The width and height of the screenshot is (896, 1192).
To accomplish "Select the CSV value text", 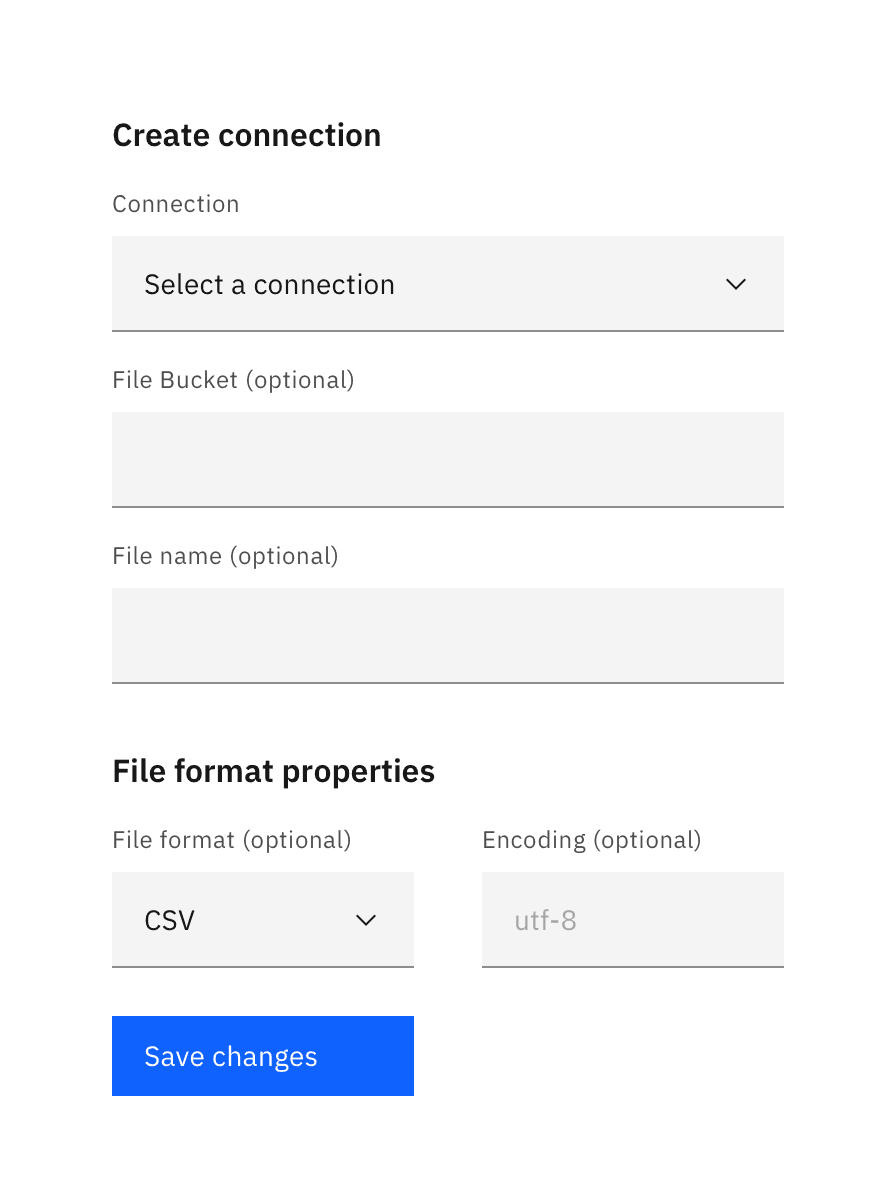I will coord(169,920).
